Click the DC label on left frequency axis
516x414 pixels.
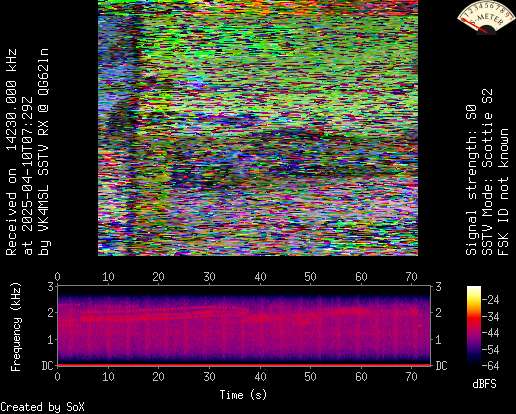point(47,366)
